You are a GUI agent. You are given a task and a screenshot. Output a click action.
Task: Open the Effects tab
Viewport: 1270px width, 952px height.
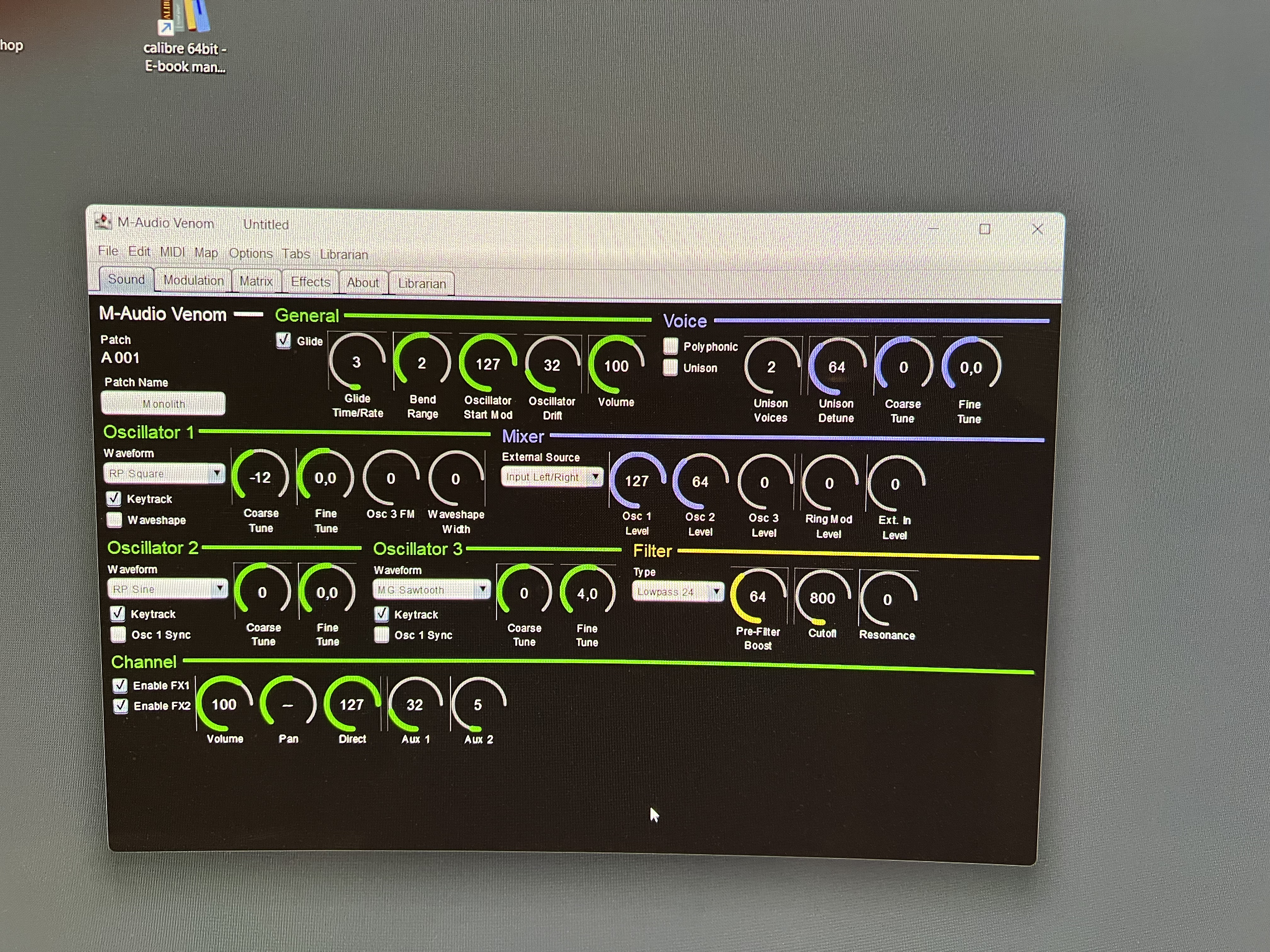click(310, 282)
